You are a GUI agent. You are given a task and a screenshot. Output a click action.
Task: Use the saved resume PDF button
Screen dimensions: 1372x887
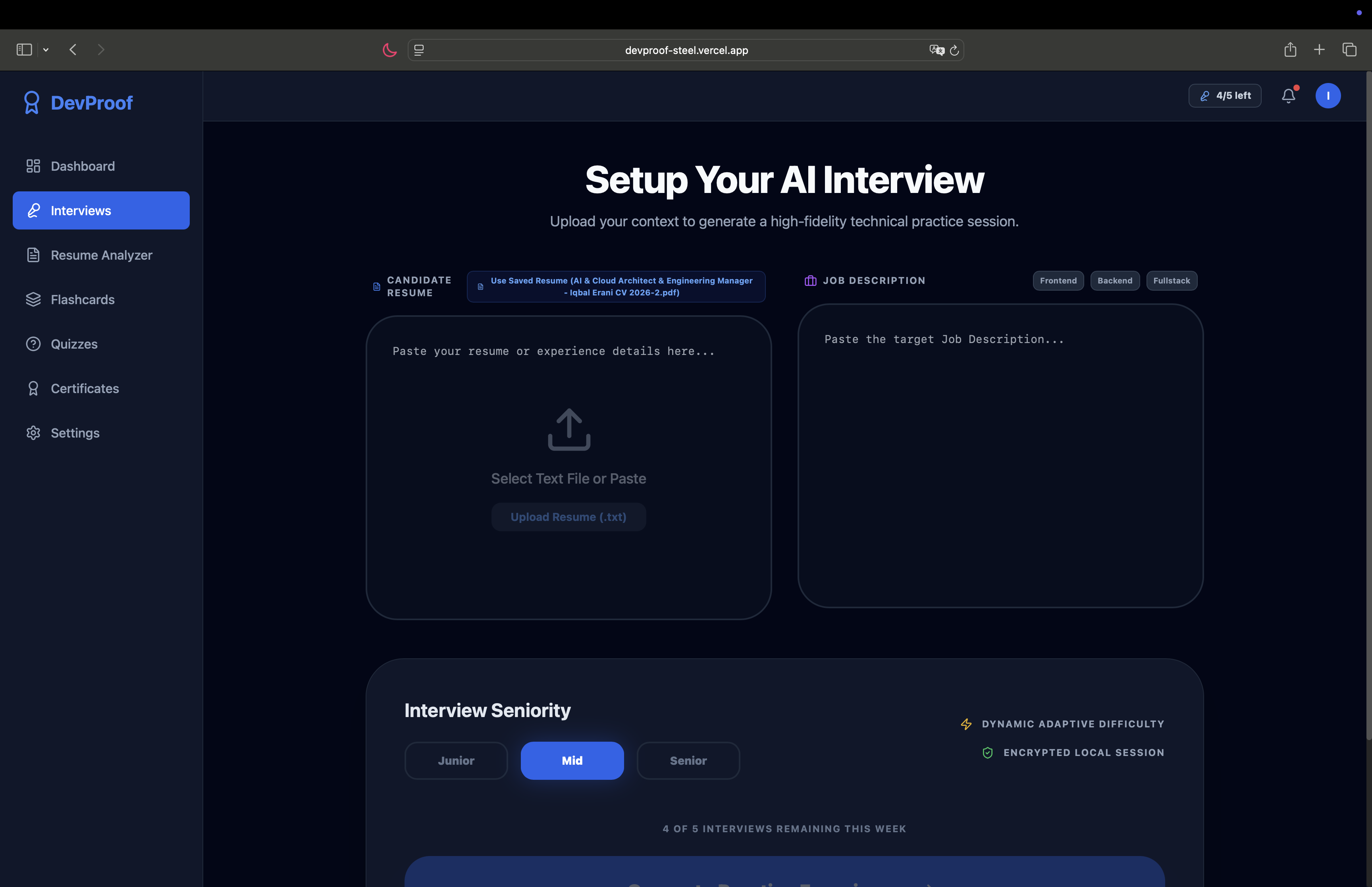[615, 286]
